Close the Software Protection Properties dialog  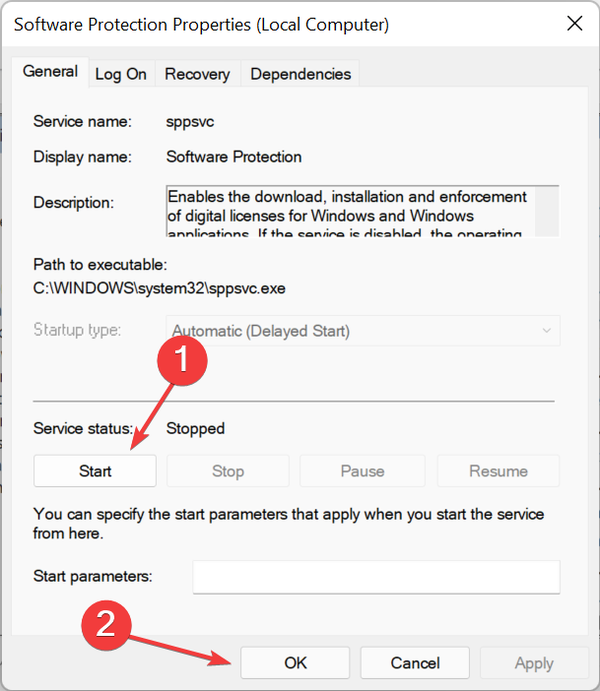[573, 24]
